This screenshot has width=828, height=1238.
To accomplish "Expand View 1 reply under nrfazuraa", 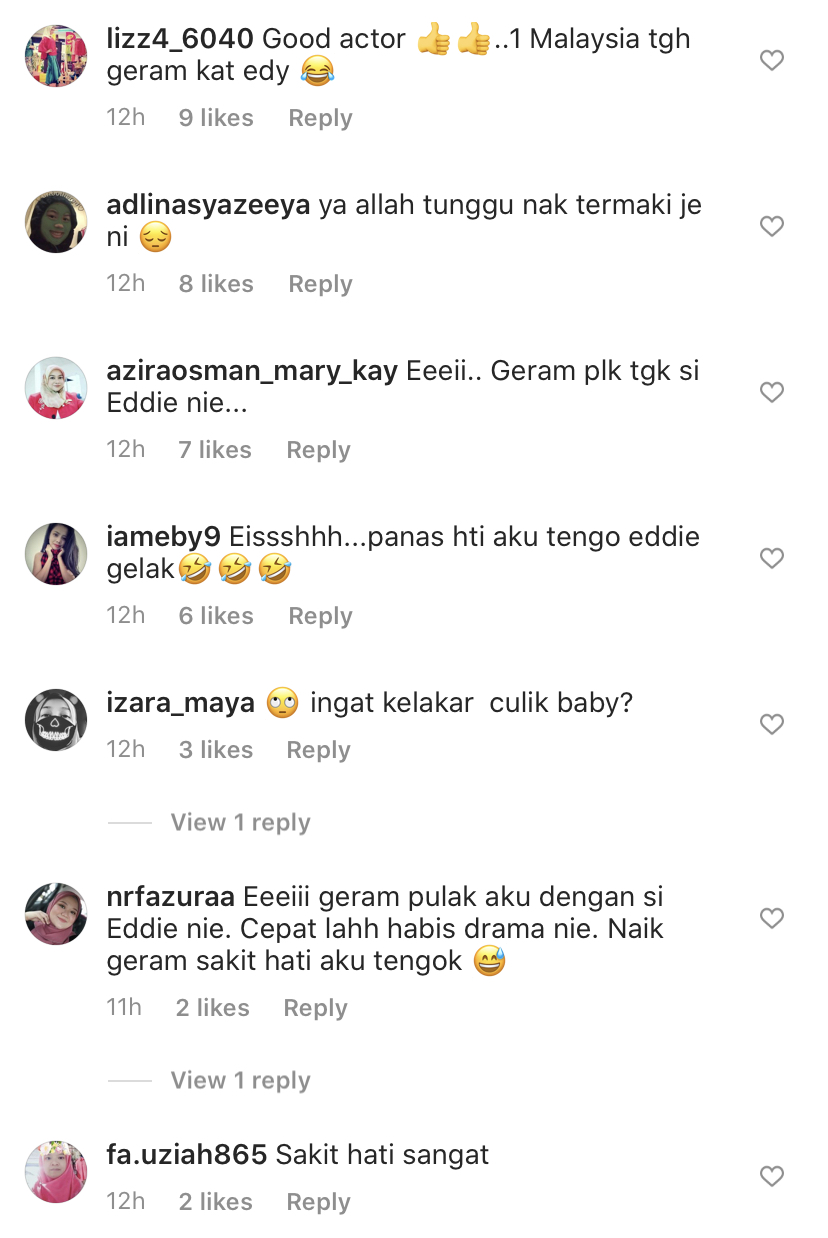I will click(240, 1081).
